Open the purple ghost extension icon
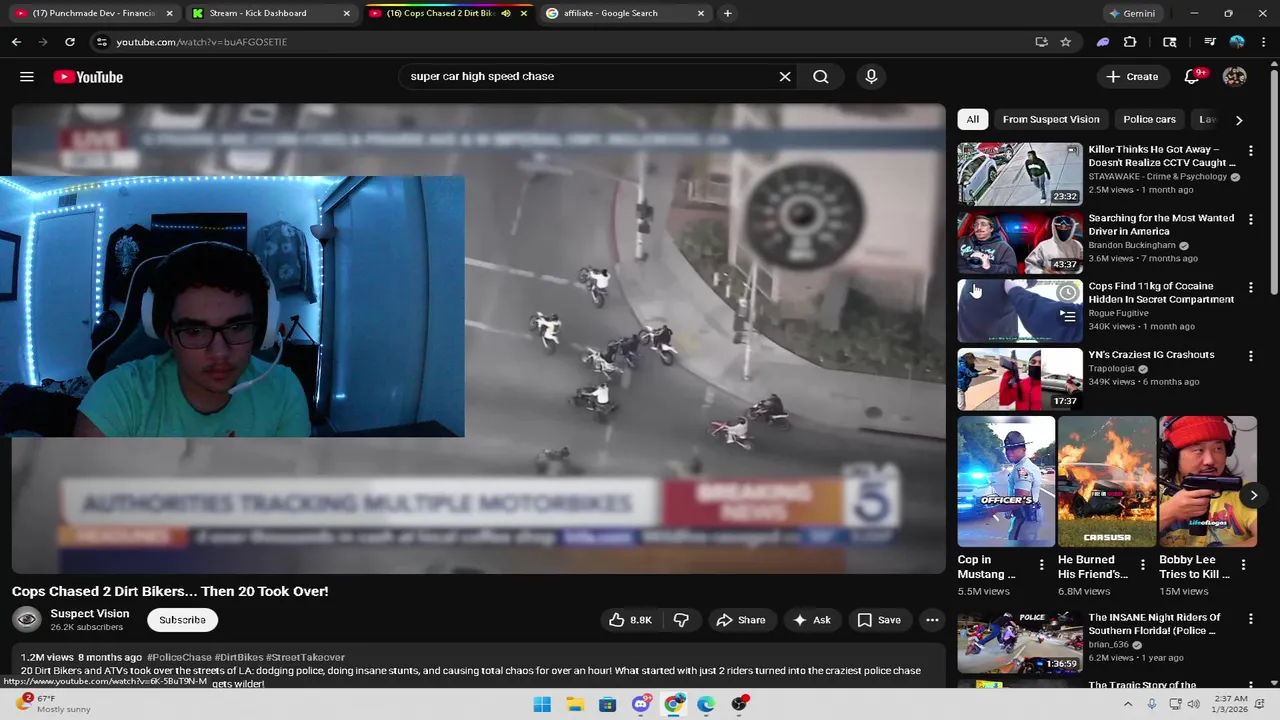Screen dimensions: 1280x720 [x=1103, y=42]
